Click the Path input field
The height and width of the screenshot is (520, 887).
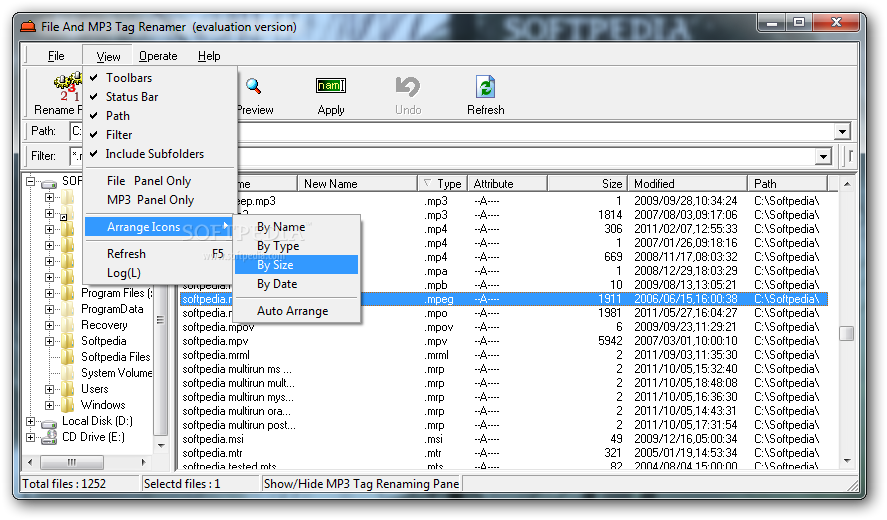point(459,132)
